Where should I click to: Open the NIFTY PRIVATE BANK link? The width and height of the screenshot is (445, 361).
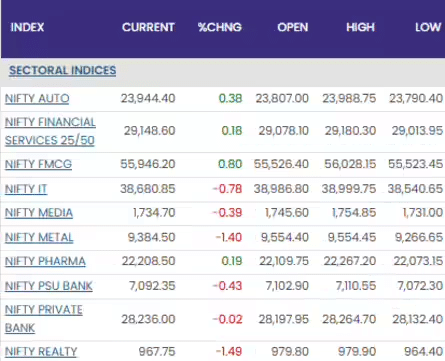(44, 319)
